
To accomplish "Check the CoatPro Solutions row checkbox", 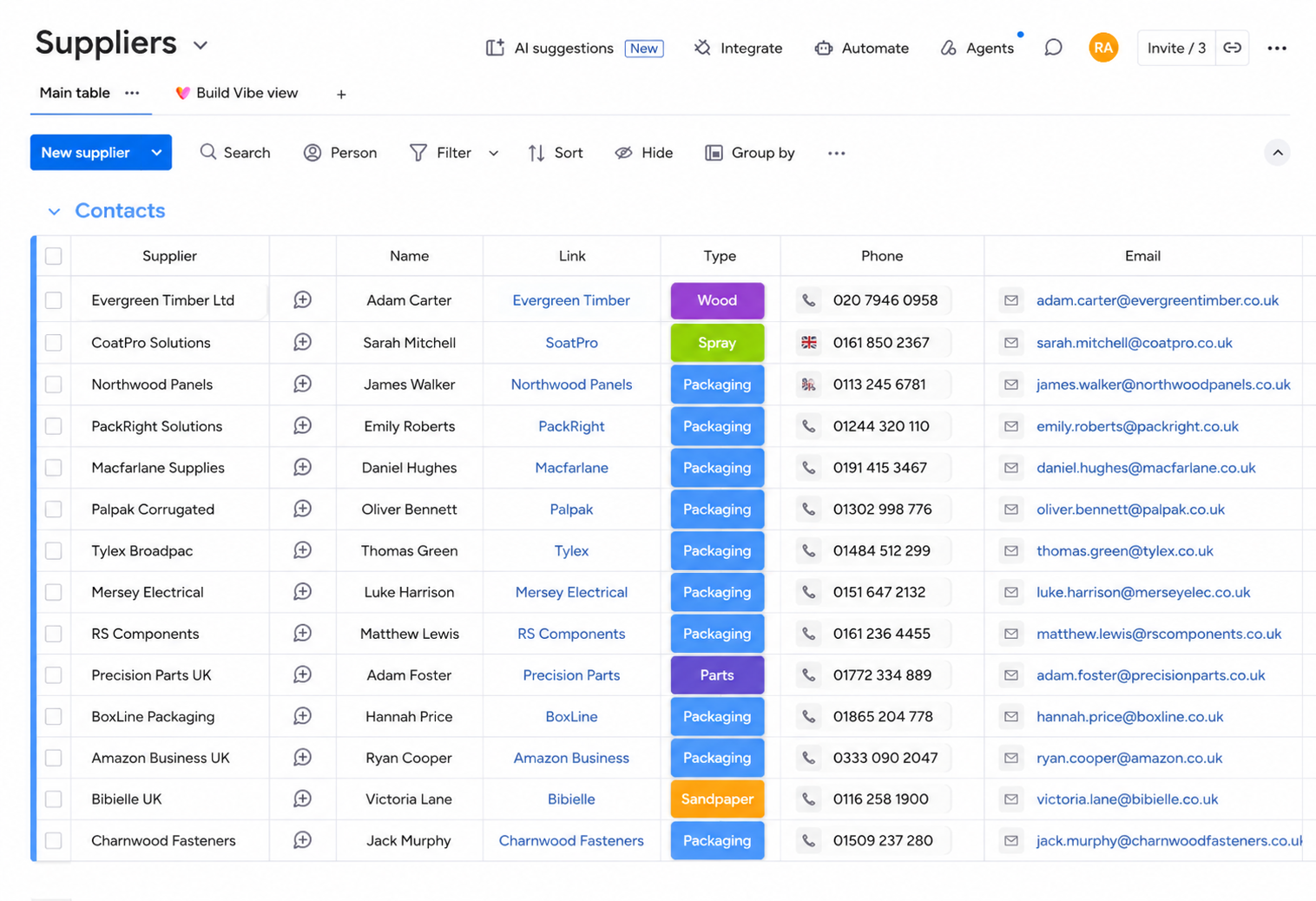I will tap(54, 343).
